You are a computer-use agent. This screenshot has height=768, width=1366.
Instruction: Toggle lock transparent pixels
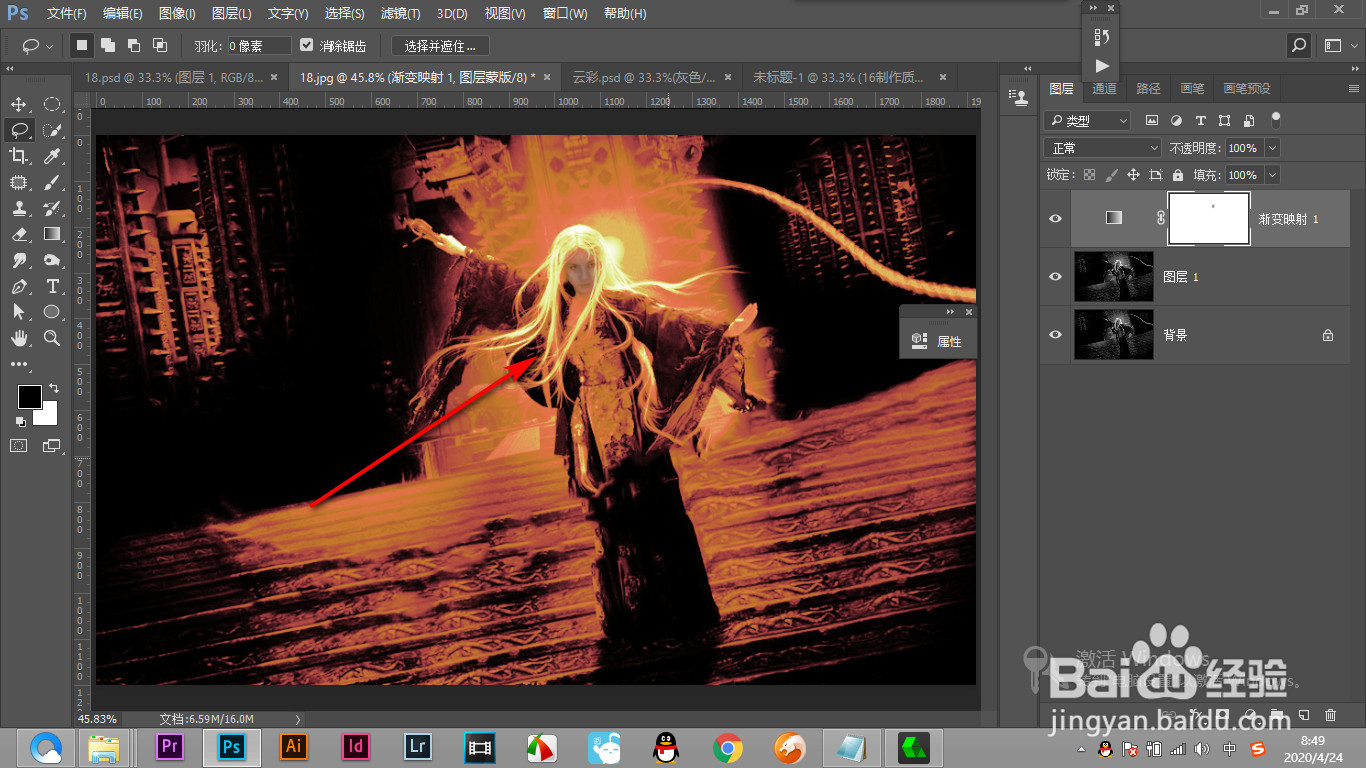coord(1090,174)
